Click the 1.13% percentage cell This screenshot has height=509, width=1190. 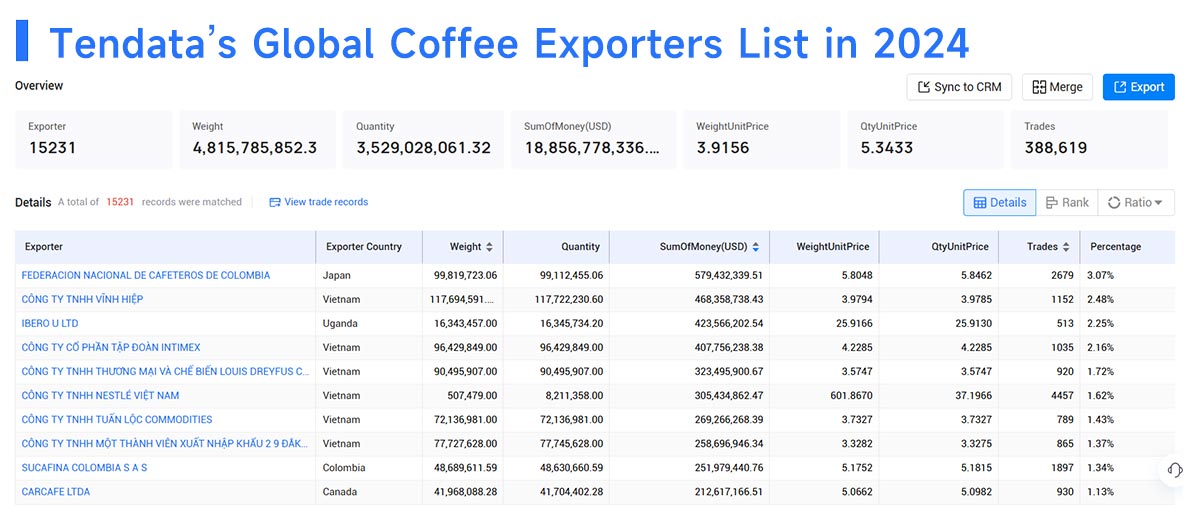(1100, 492)
